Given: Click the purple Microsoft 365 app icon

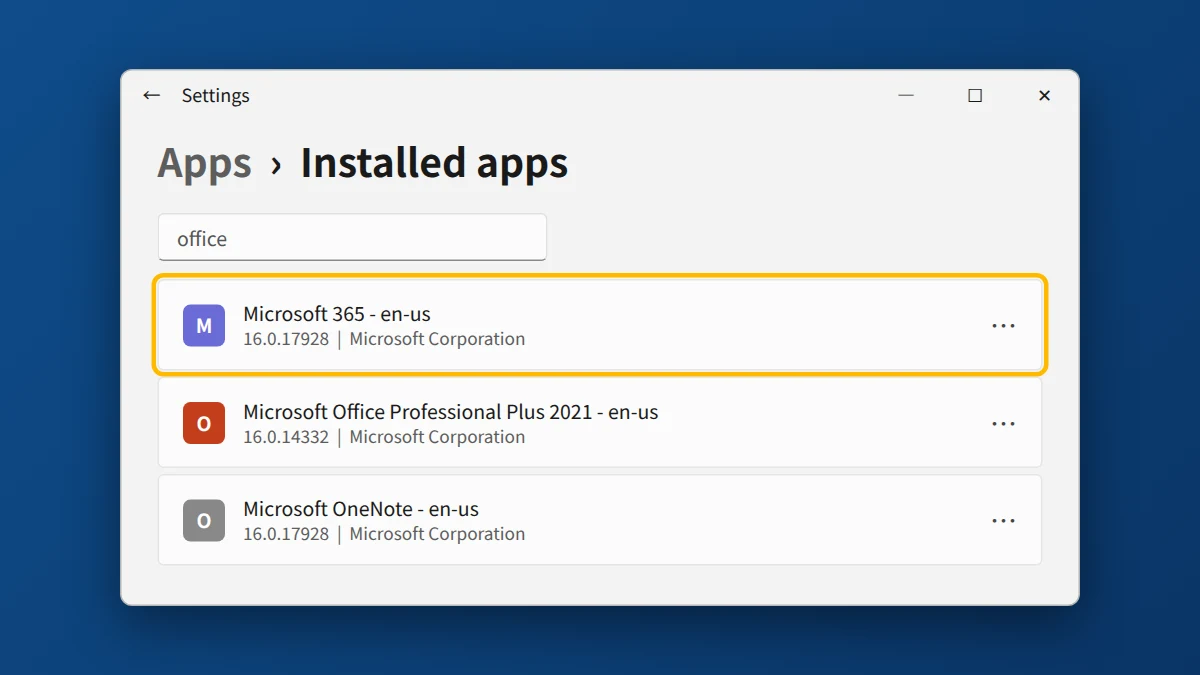Looking at the screenshot, I should coord(204,325).
